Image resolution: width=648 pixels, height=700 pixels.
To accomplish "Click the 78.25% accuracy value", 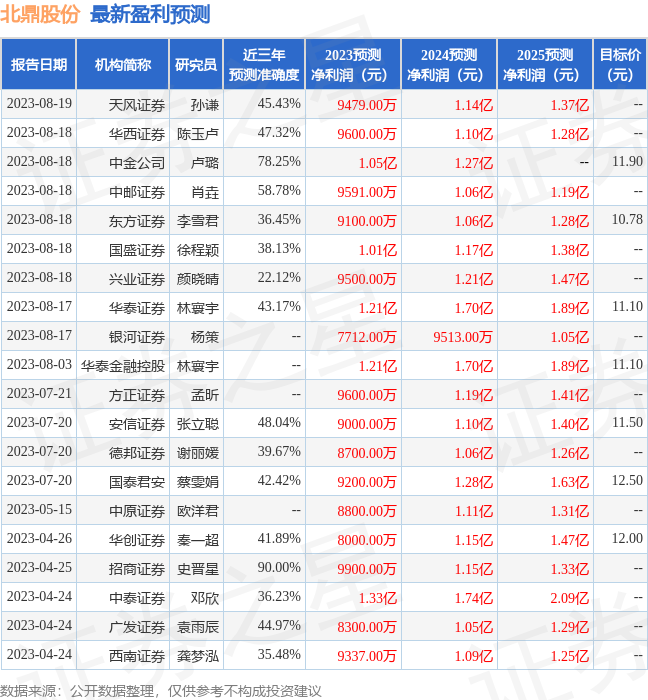I will (279, 162).
